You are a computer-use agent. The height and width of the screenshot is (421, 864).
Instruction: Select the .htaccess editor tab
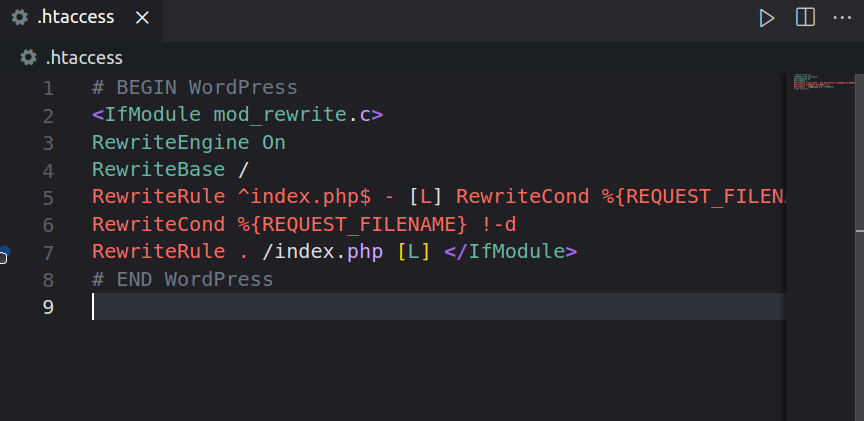pos(81,20)
